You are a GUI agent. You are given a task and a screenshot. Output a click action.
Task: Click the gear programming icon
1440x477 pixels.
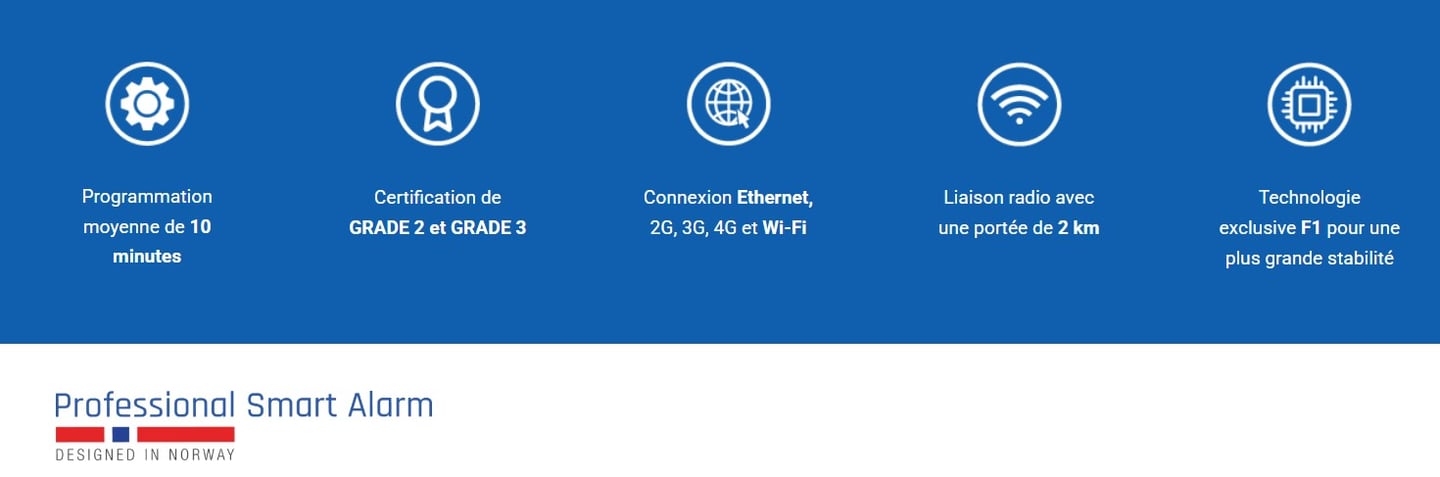click(147, 103)
